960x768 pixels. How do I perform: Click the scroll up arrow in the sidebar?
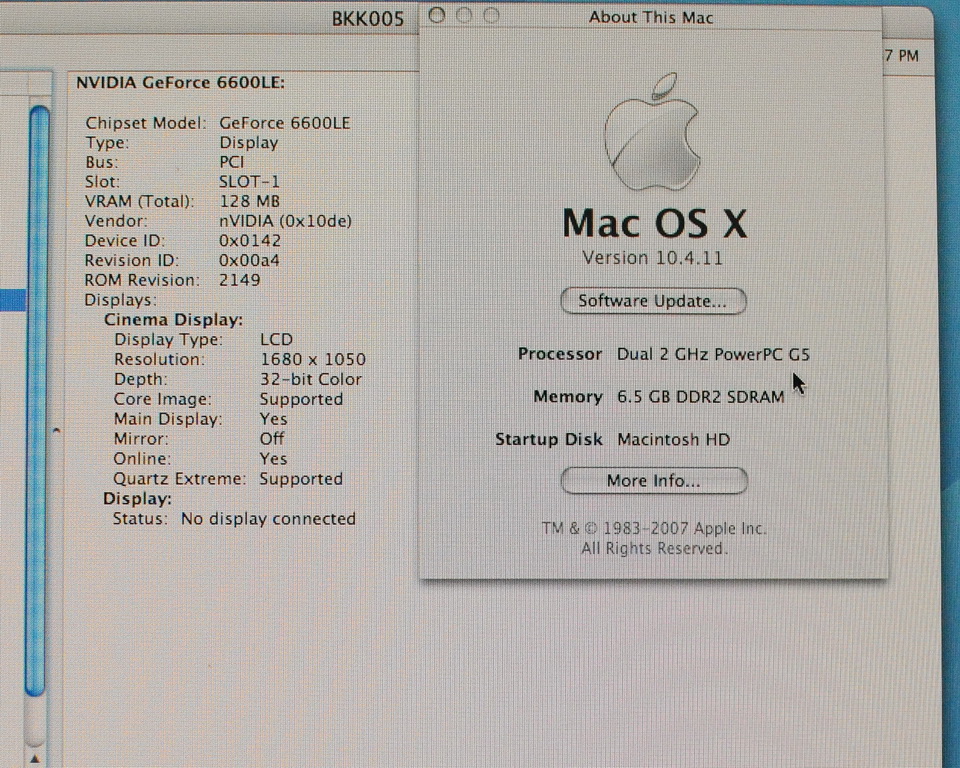pos(35,759)
